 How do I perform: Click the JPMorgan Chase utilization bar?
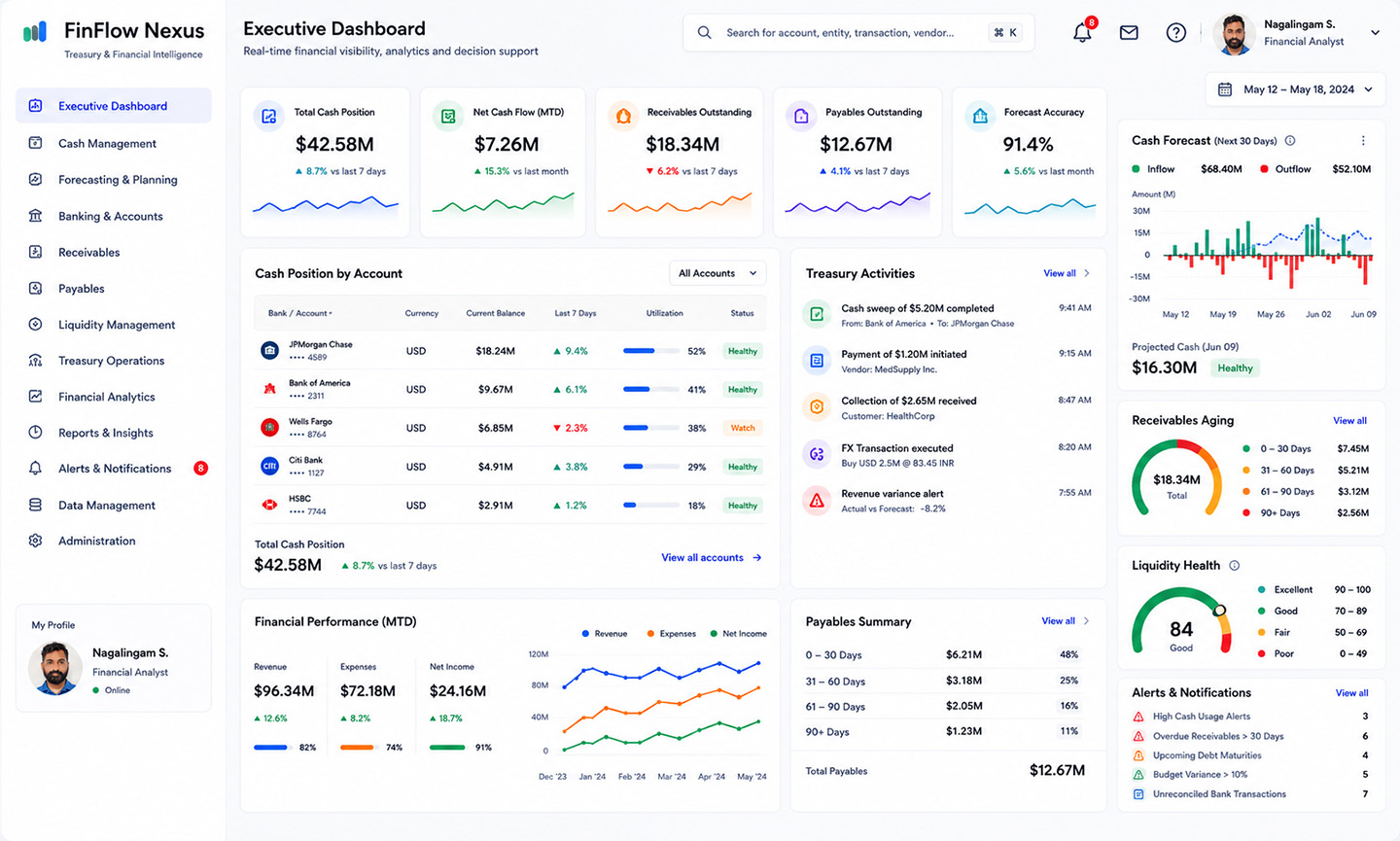click(648, 351)
